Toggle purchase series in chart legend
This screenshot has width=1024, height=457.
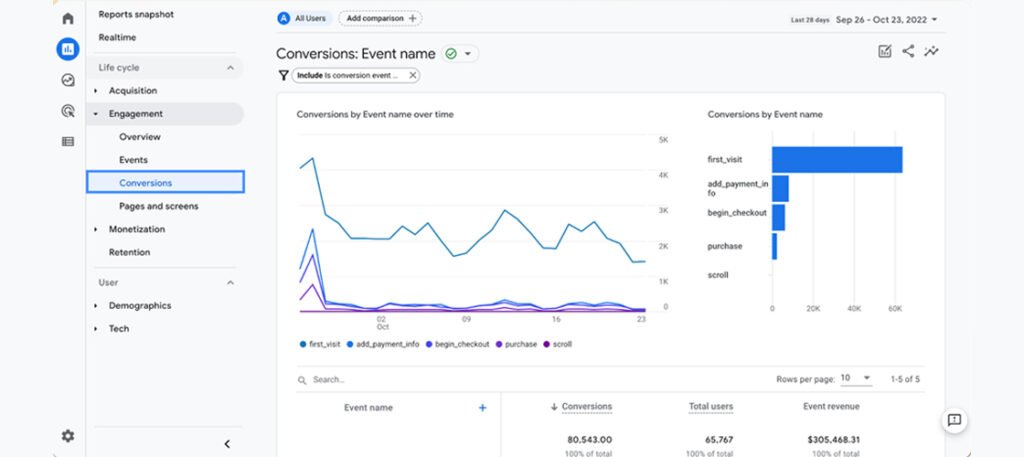click(516, 344)
